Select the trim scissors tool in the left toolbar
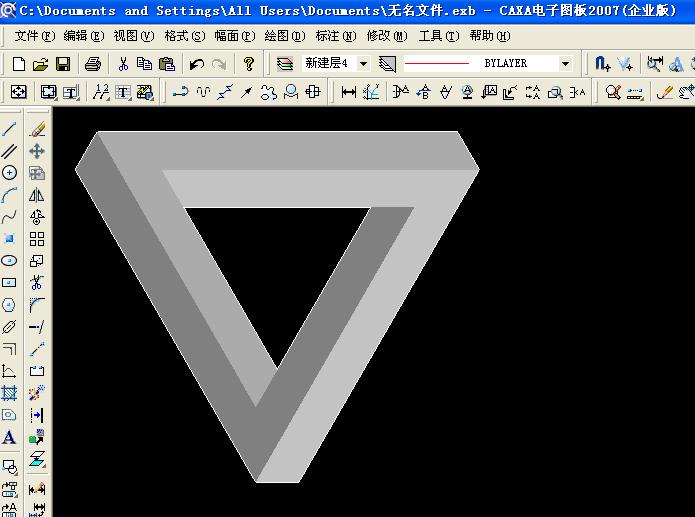695x517 pixels. pos(37,282)
